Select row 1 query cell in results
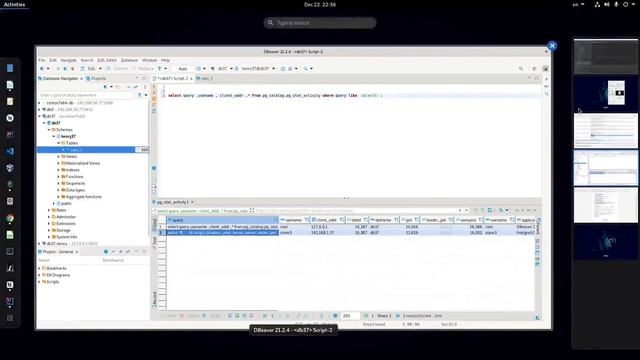Viewport: 640px width, 360px height. click(222, 227)
